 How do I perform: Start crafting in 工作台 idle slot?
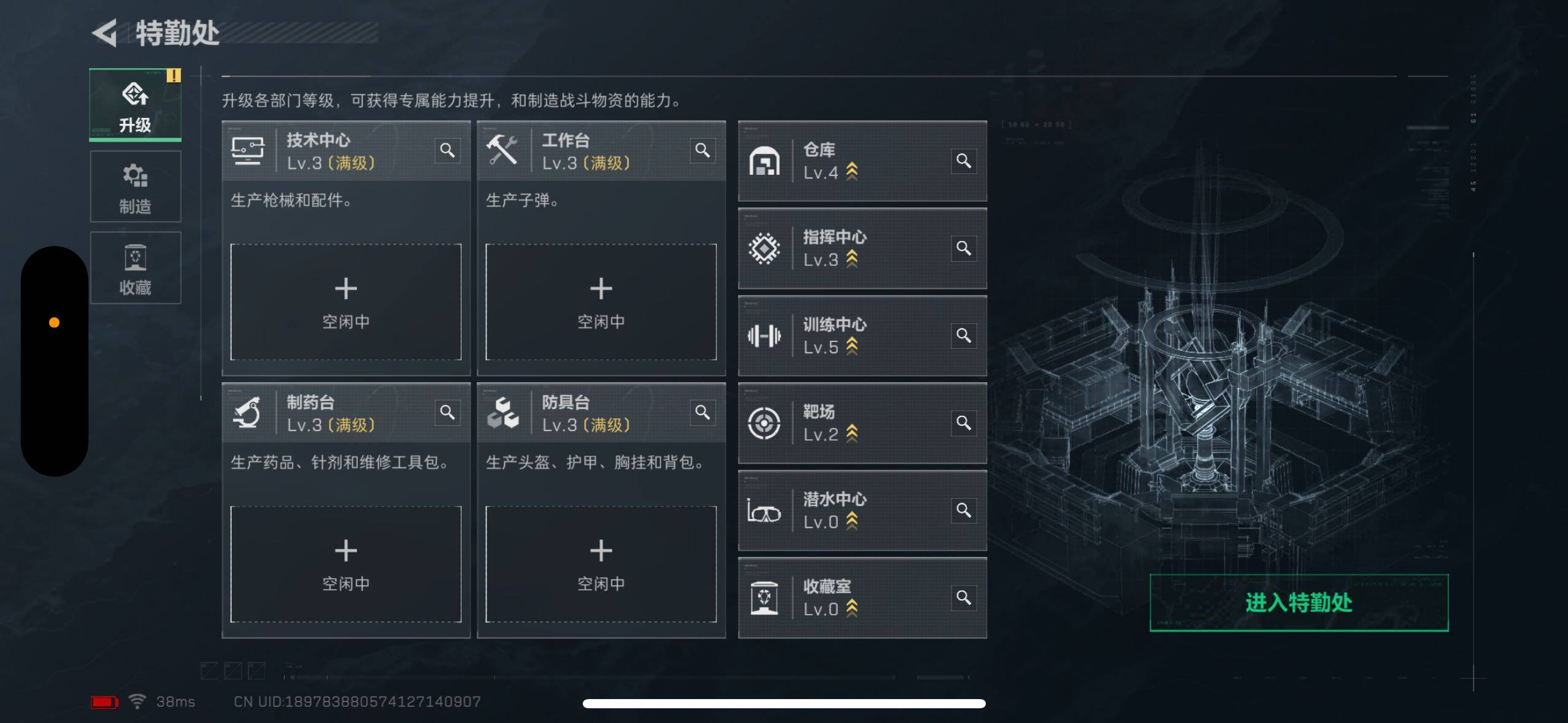601,302
